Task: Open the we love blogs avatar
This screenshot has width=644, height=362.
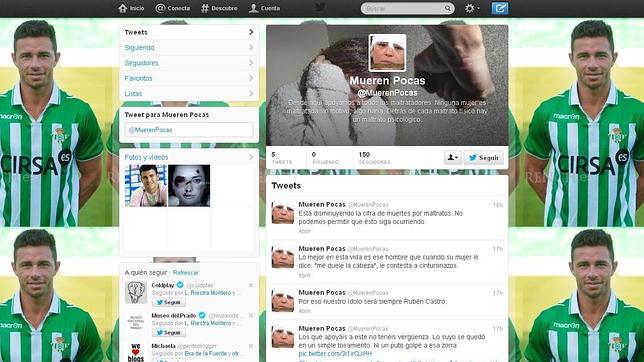Action: coord(136,353)
